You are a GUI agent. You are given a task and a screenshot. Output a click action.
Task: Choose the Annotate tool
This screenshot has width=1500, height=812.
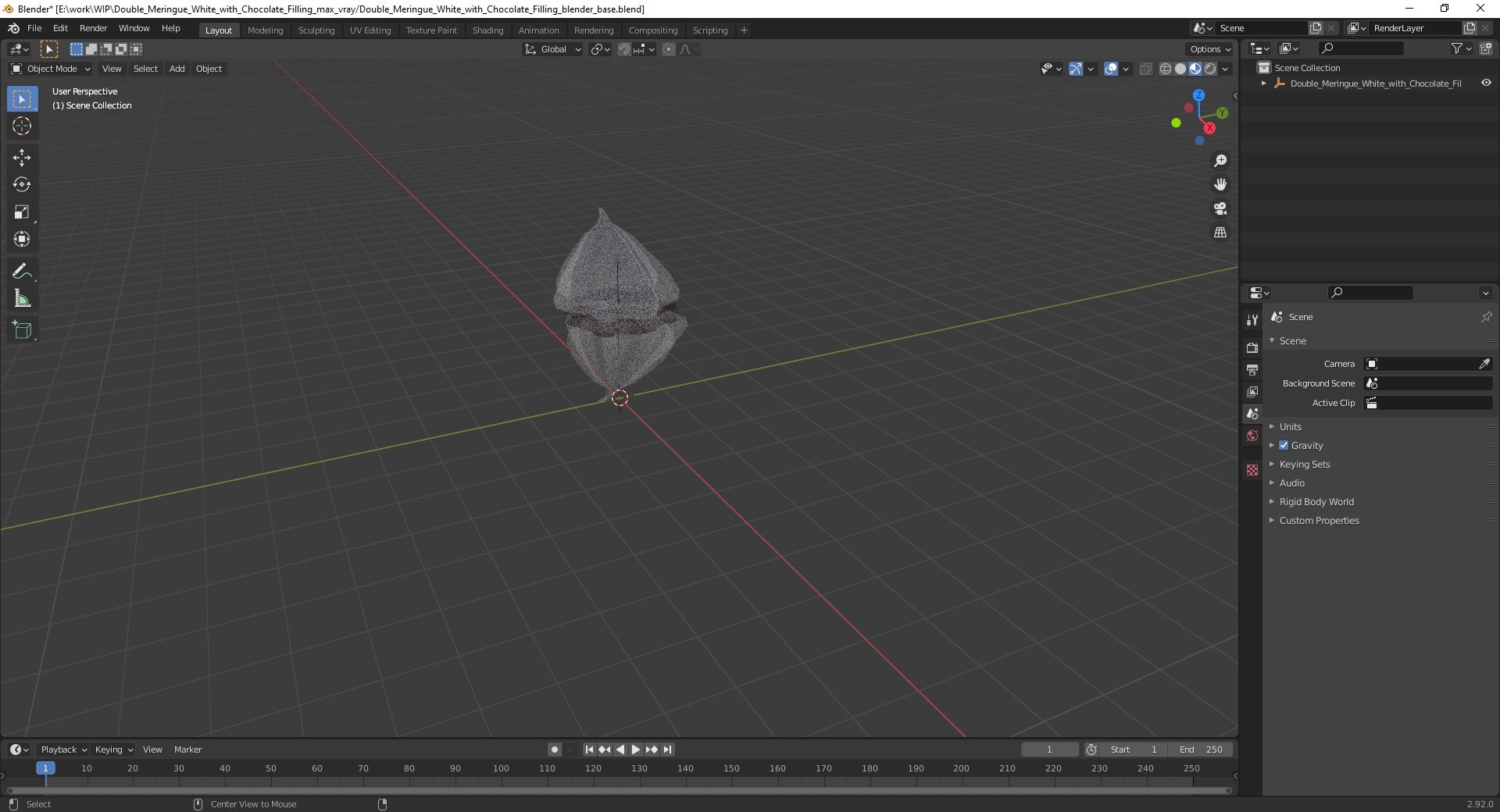click(22, 271)
